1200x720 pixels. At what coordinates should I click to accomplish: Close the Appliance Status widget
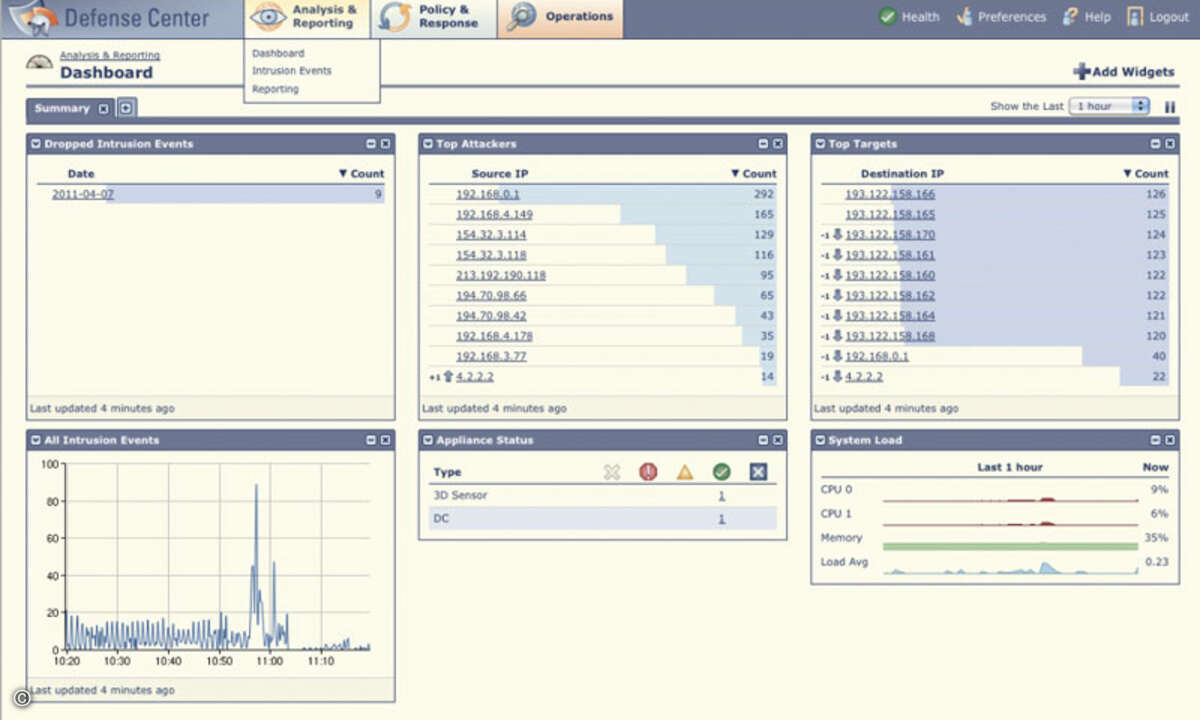(777, 440)
